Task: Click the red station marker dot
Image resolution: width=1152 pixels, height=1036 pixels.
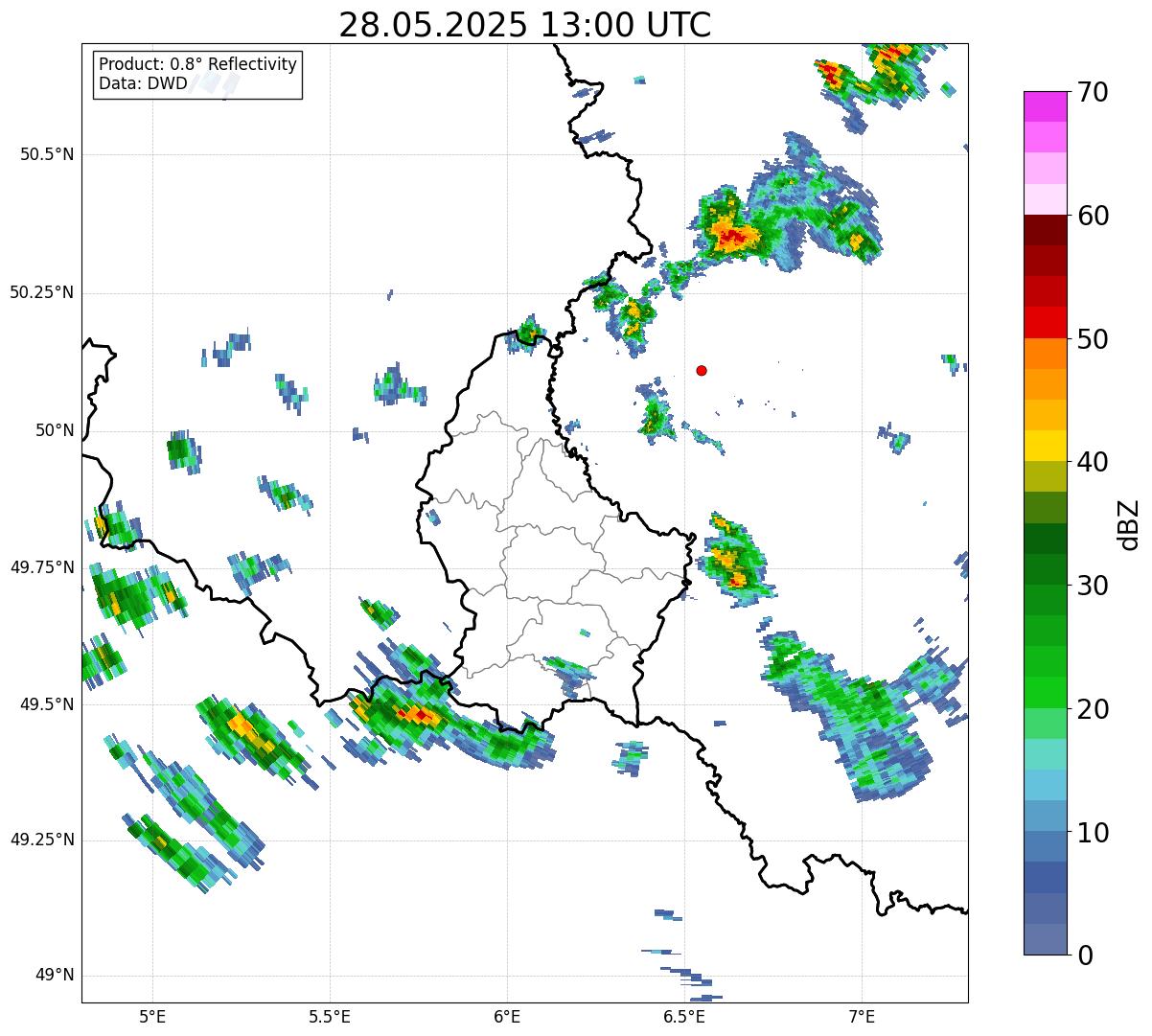Action: click(x=702, y=371)
